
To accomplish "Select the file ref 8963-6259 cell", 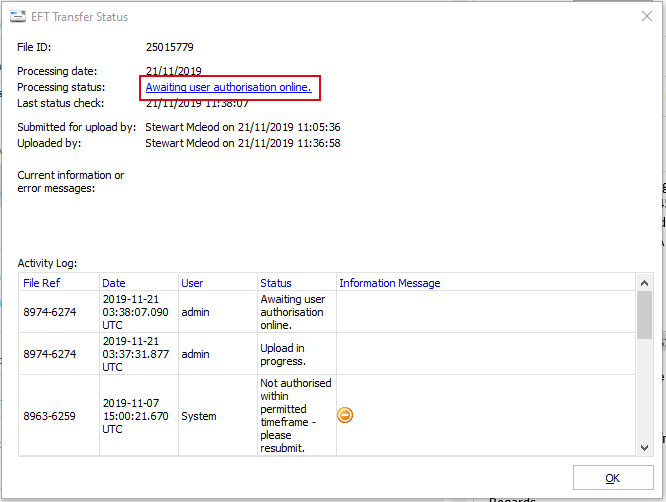I will coord(47,416).
